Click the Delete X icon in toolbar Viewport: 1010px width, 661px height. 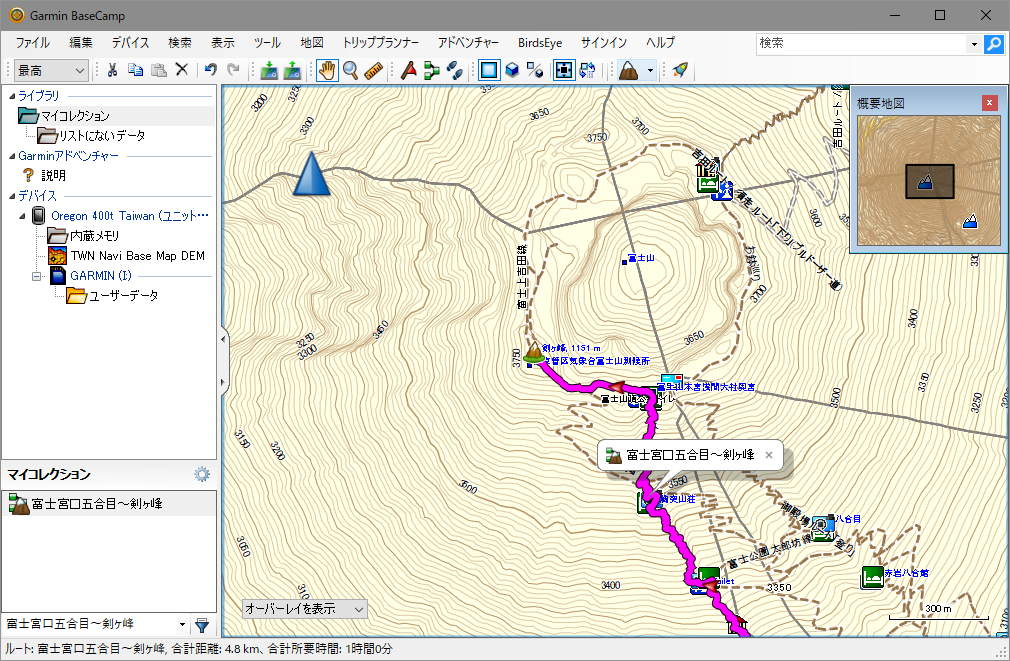coord(182,70)
